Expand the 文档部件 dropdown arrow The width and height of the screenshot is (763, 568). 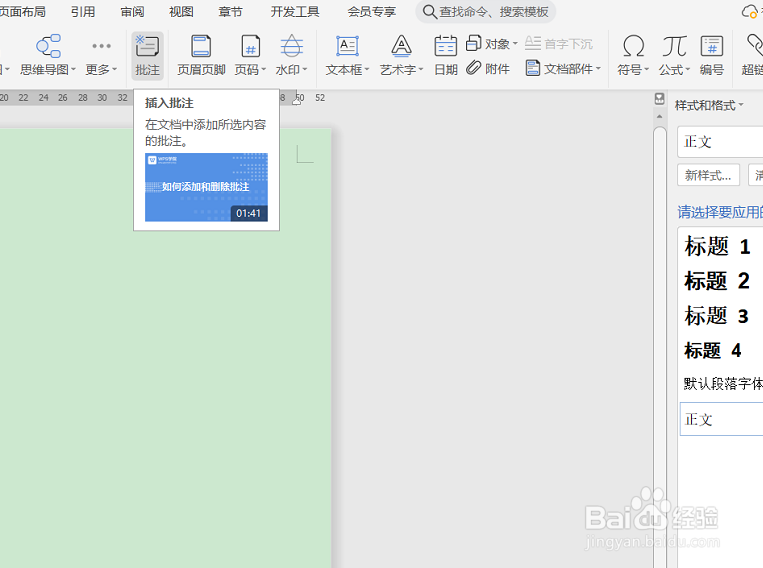598,69
